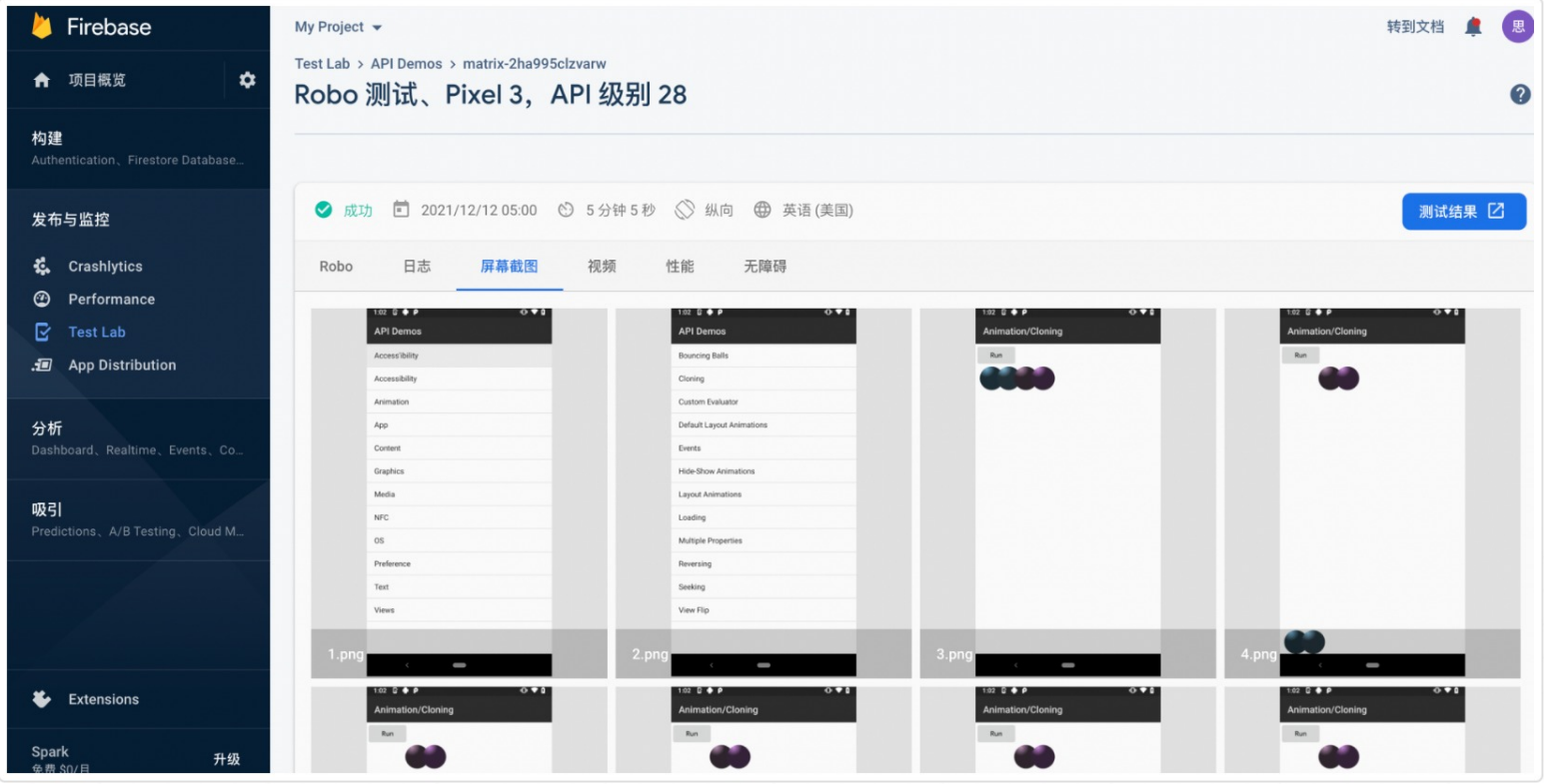The width and height of the screenshot is (1544, 784).
Task: Open Performance in sidebar
Action: (x=111, y=299)
